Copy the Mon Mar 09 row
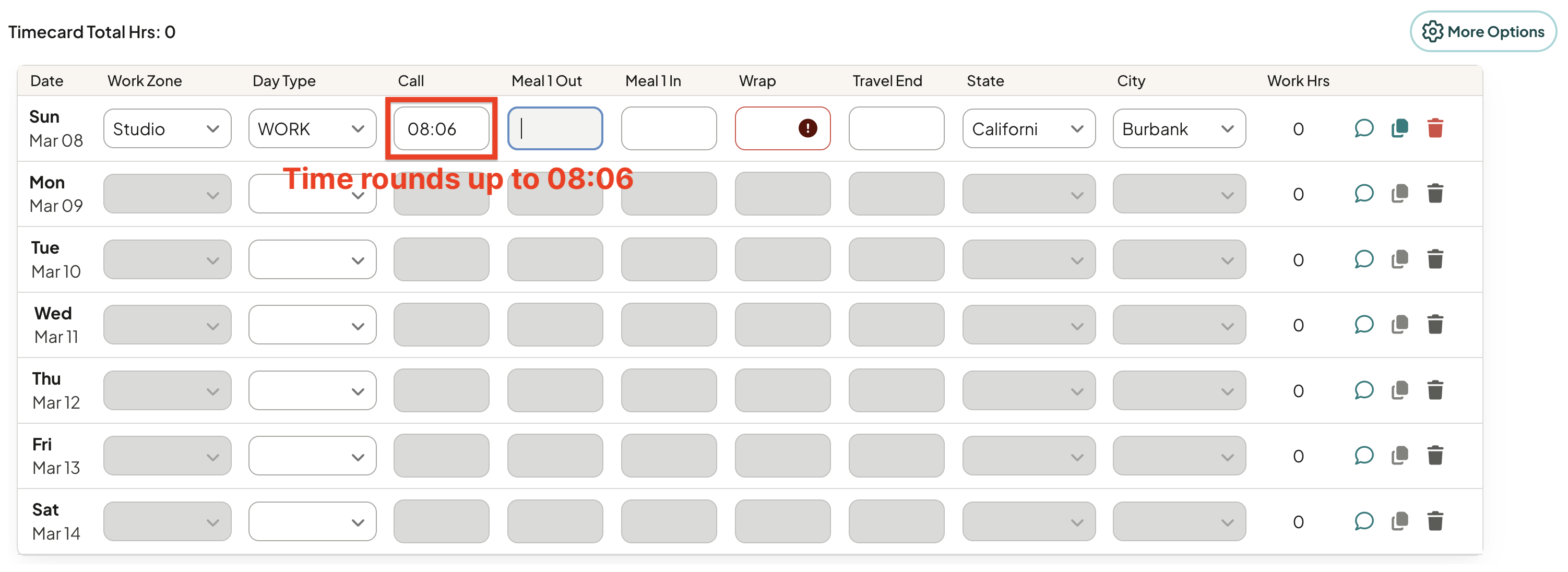 pos(1399,194)
